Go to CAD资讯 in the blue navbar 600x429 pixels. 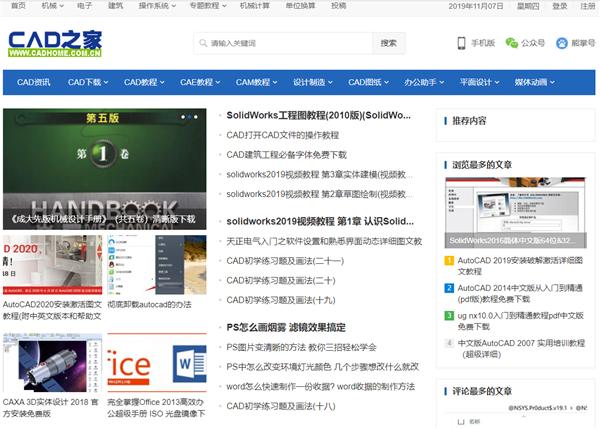(x=34, y=82)
